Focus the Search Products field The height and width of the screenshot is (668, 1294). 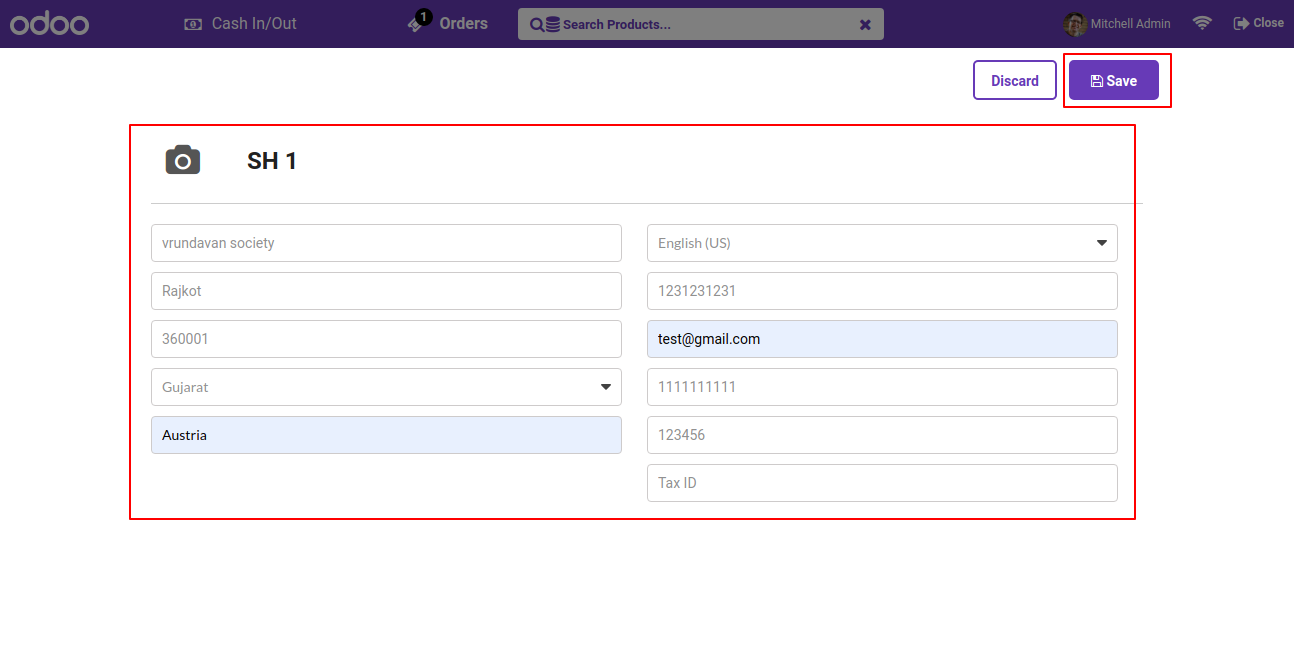[700, 24]
